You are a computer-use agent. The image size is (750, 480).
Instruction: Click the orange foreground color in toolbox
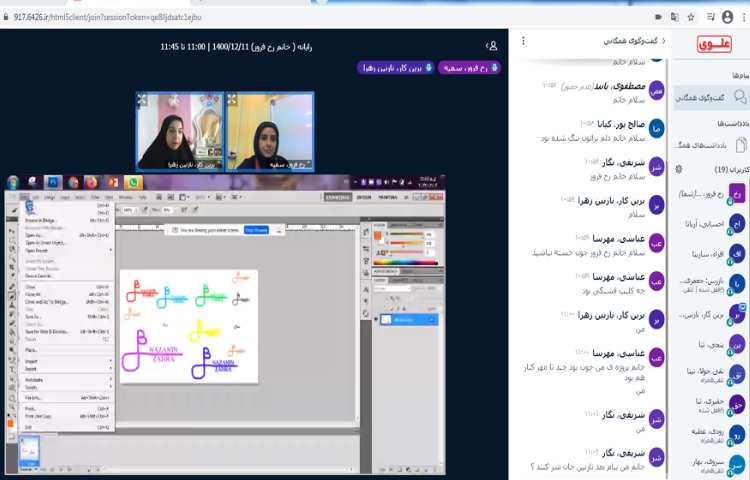tap(11, 424)
